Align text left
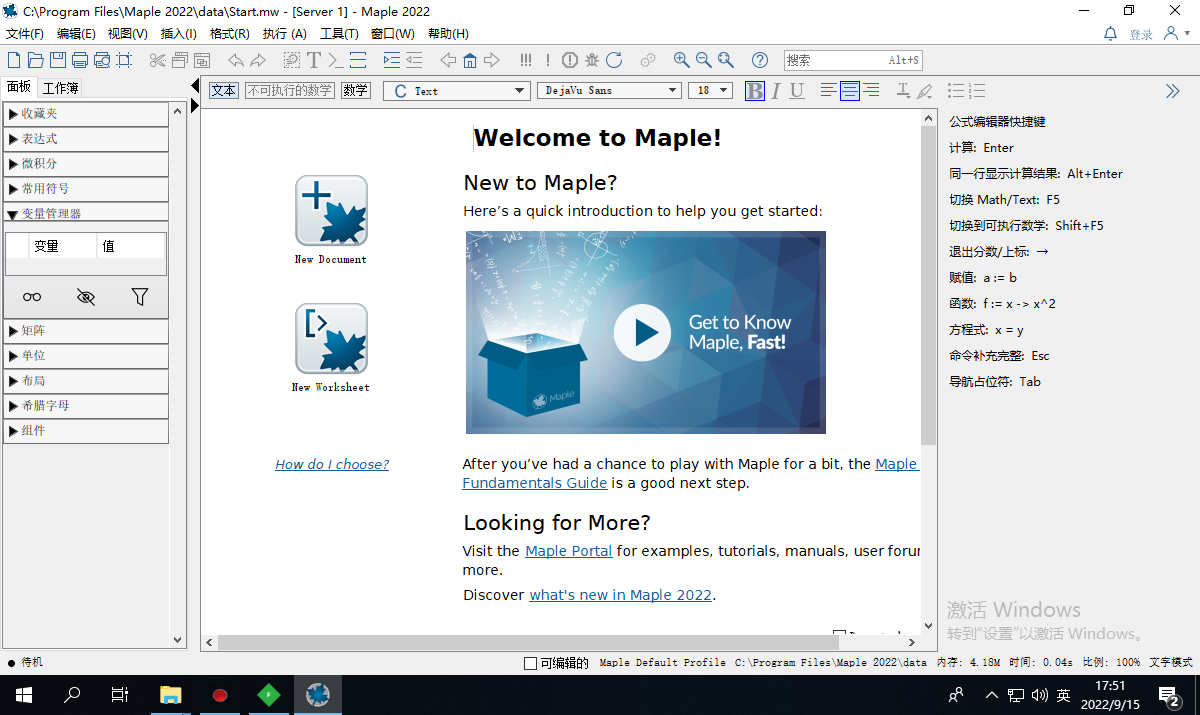The height and width of the screenshot is (715, 1200). [x=829, y=91]
